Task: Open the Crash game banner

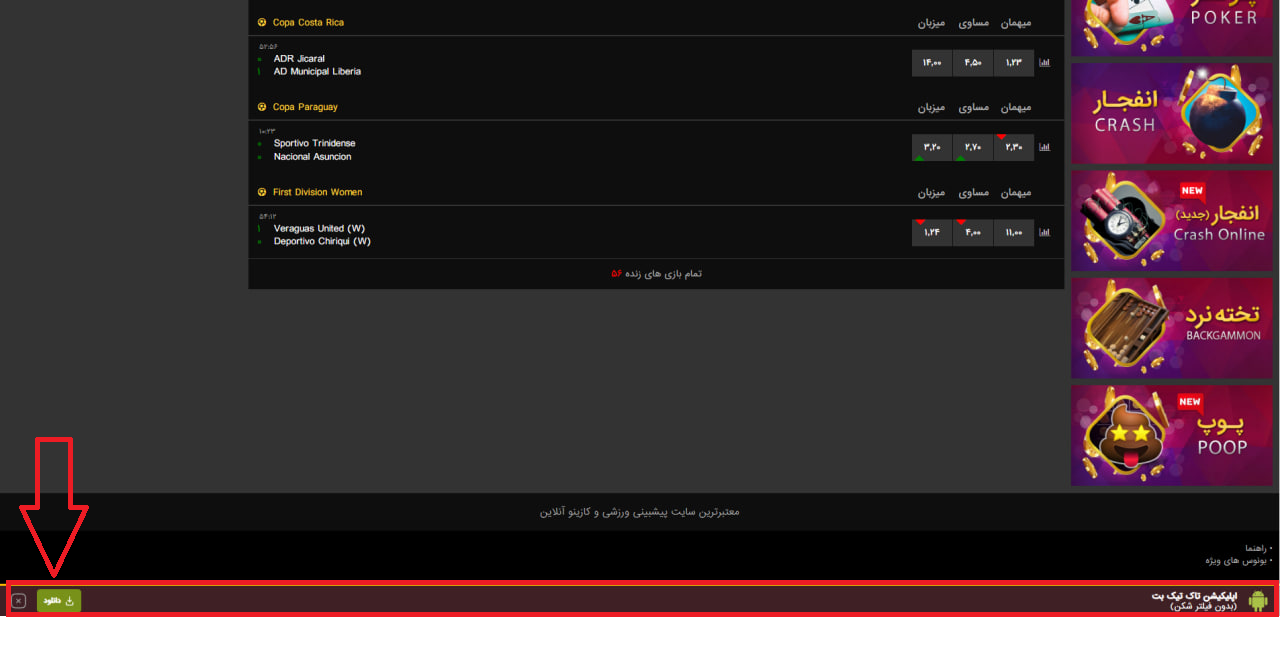Action: 1173,113
